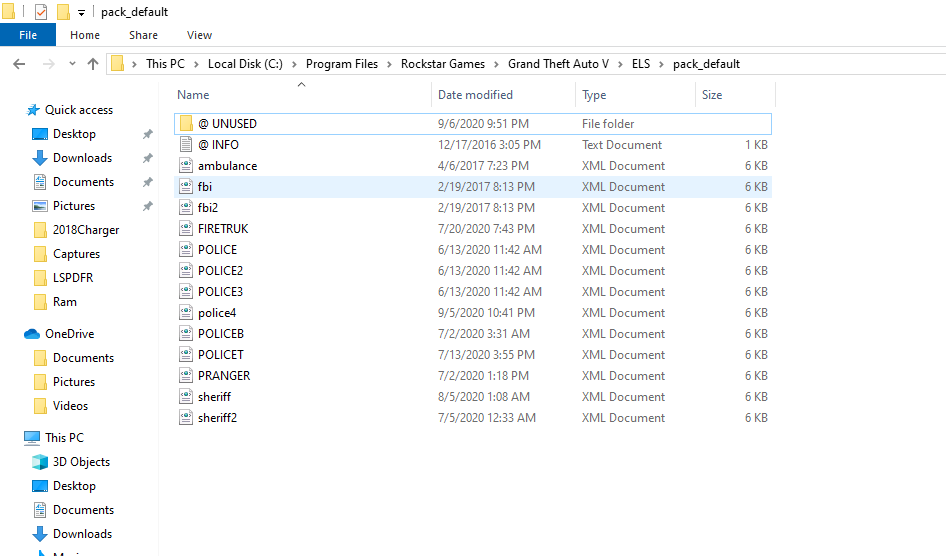Select the sheriff2 XML file icon

[186, 418]
